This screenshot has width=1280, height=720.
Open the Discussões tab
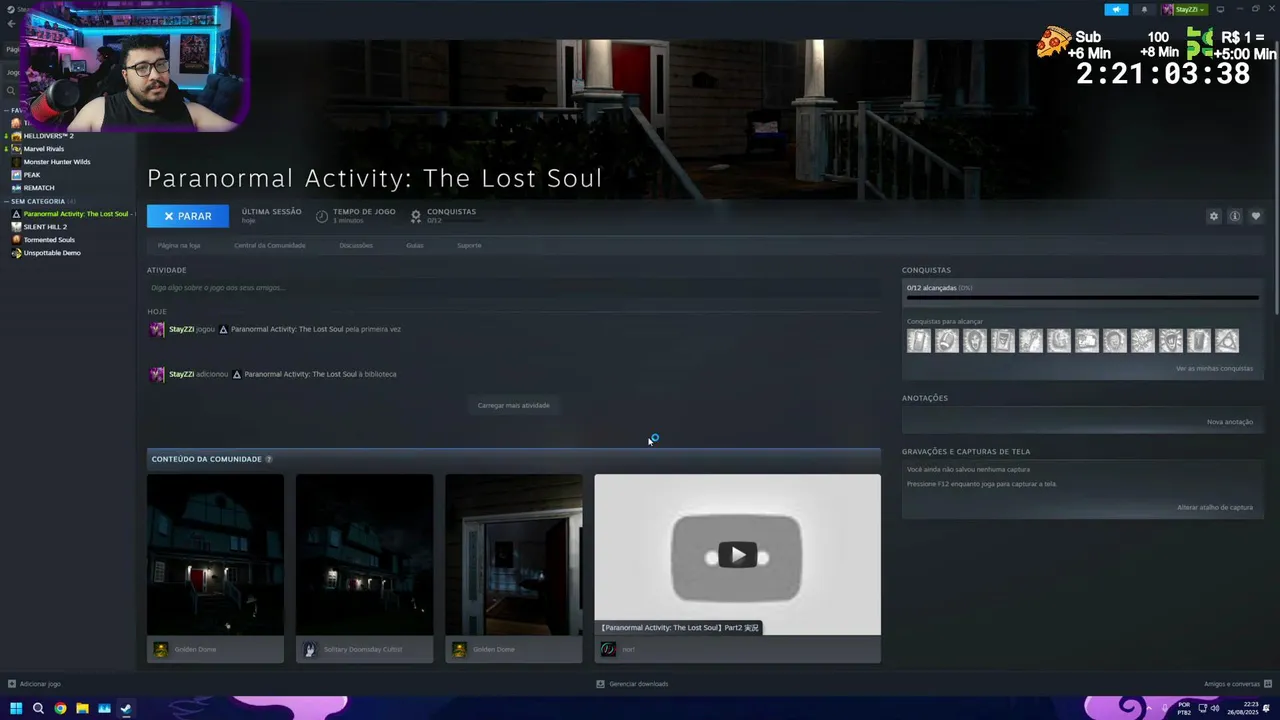coord(356,245)
